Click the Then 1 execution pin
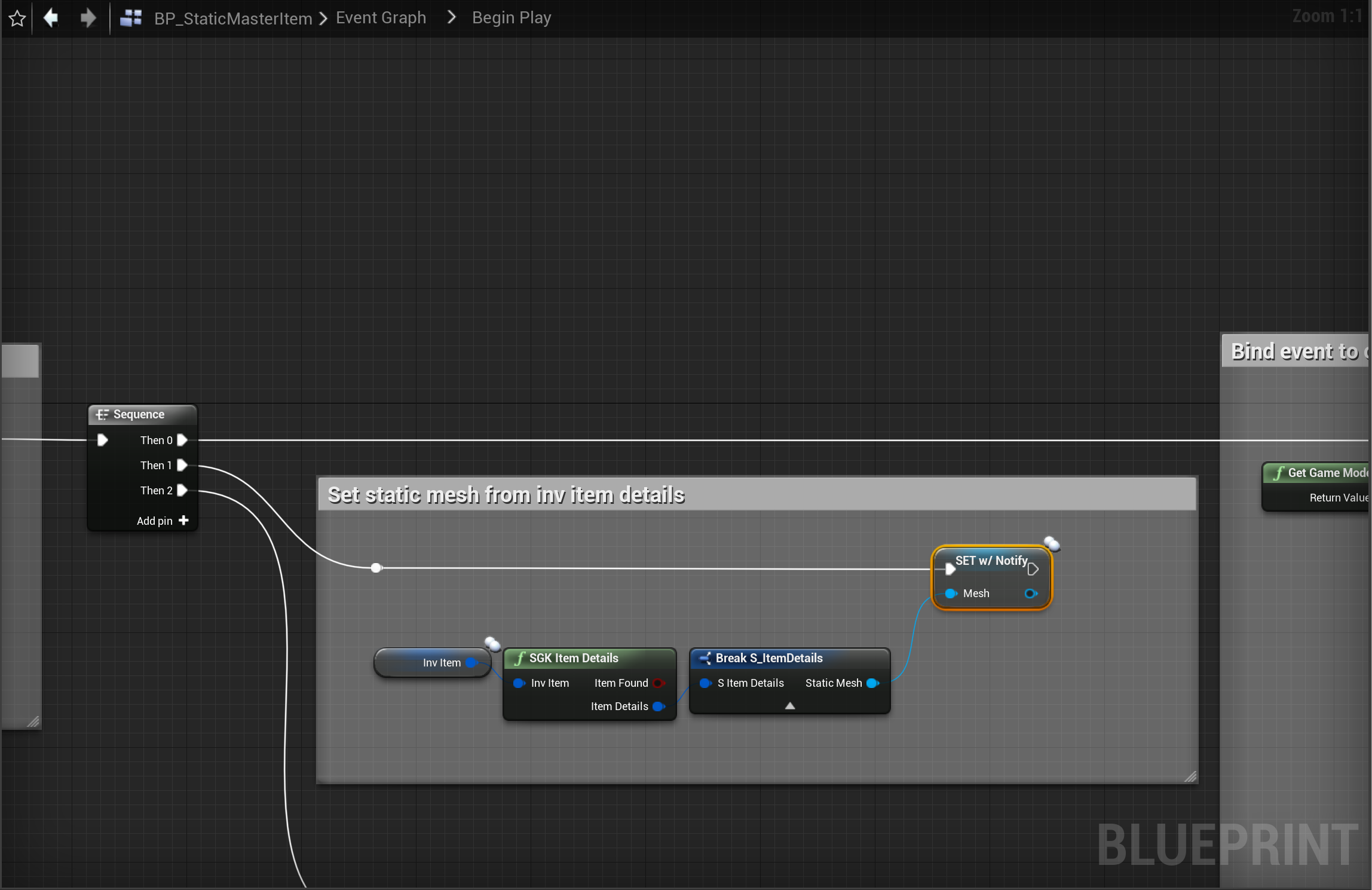The width and height of the screenshot is (1372, 890). tap(183, 466)
